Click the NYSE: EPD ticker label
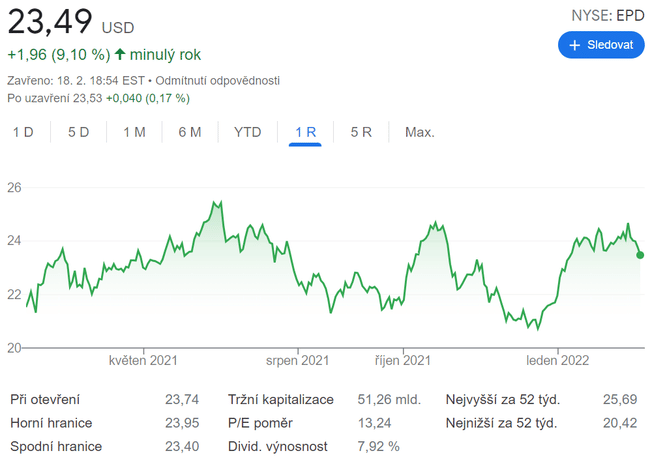The image size is (650, 460). (x=607, y=15)
